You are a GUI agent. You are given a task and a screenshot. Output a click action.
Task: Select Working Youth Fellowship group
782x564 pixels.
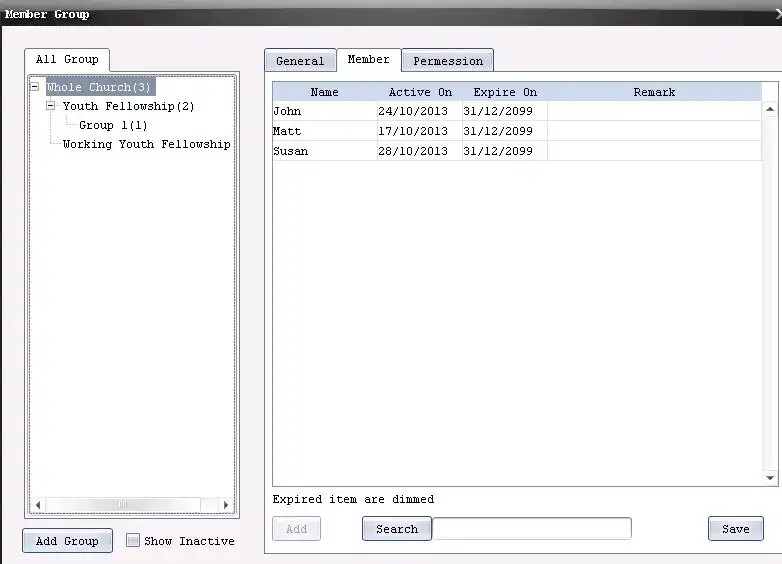click(x=147, y=144)
